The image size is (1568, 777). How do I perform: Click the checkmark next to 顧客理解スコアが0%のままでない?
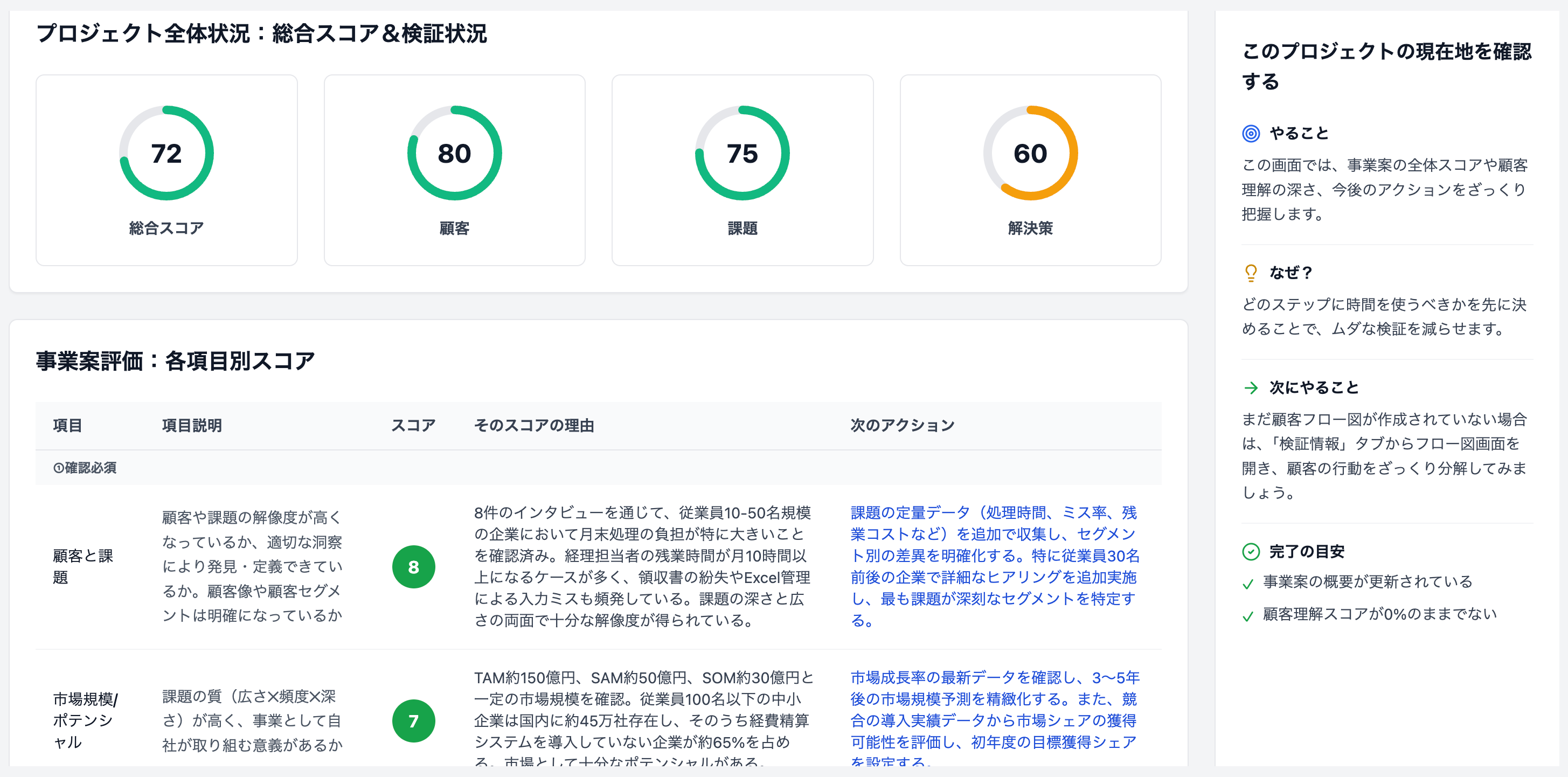(1248, 616)
